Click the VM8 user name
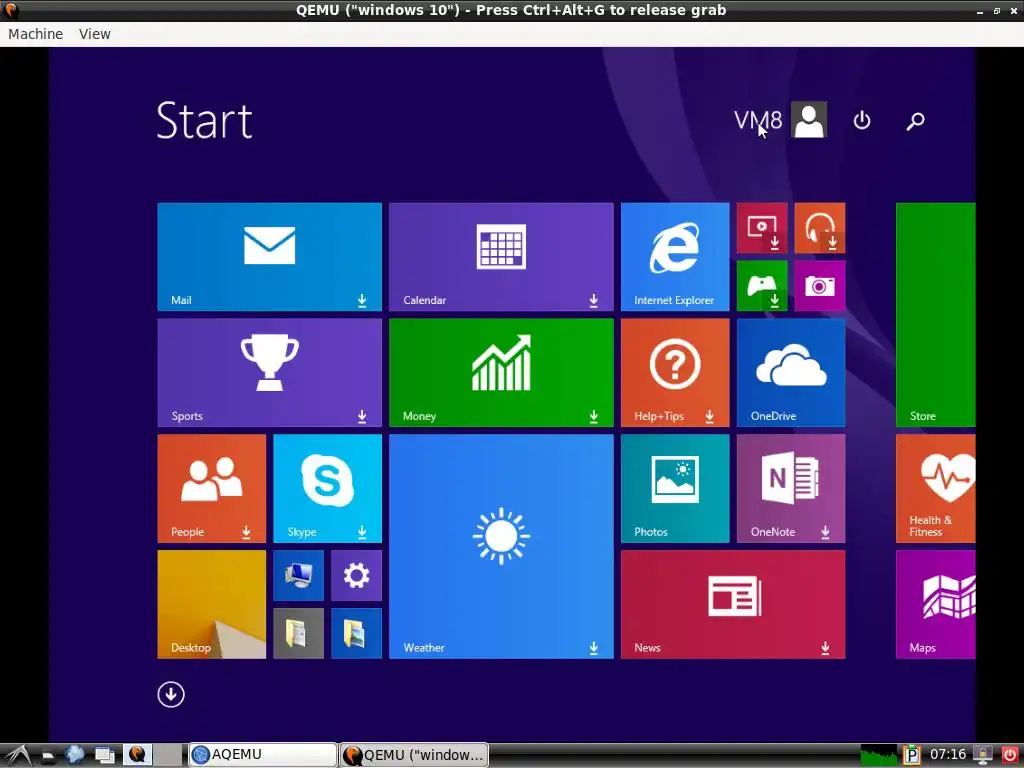Screen dimensions: 1024x768 click(x=758, y=120)
